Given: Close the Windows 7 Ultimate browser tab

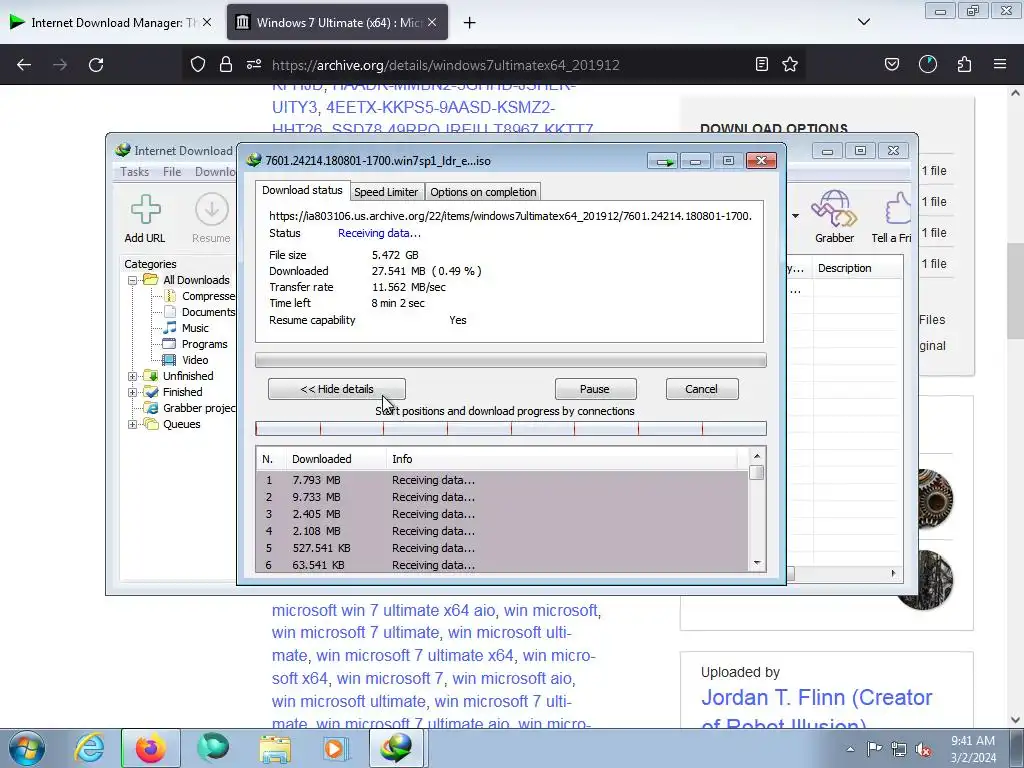Looking at the screenshot, I should pos(432,22).
